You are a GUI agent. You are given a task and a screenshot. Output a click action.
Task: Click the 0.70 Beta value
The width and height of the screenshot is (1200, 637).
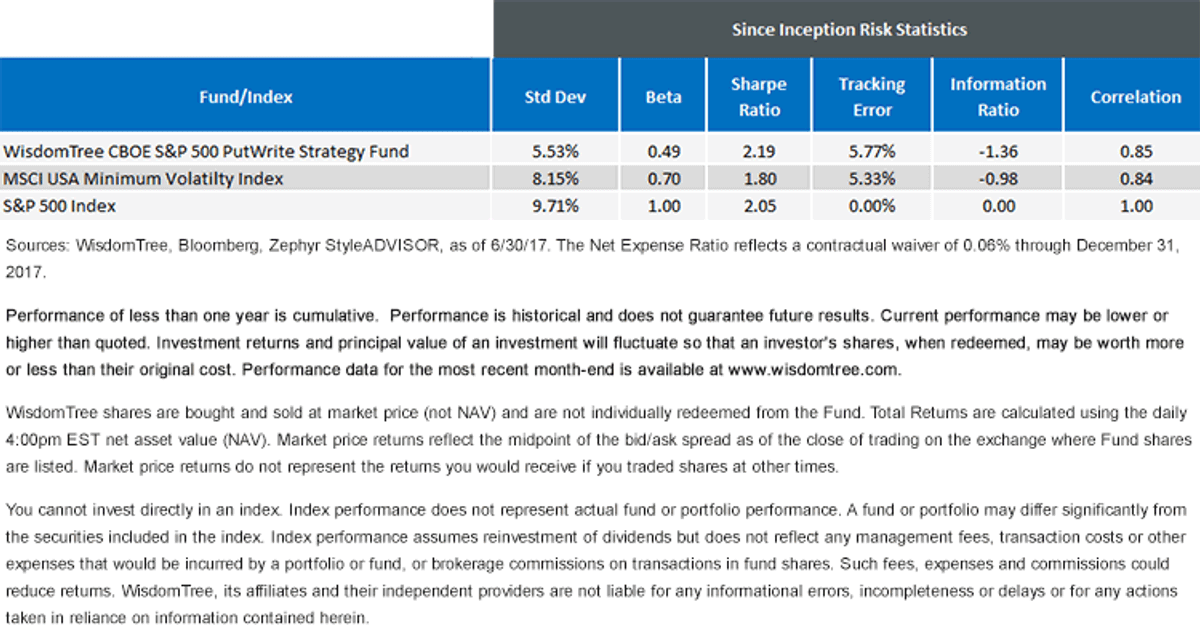[x=663, y=179]
